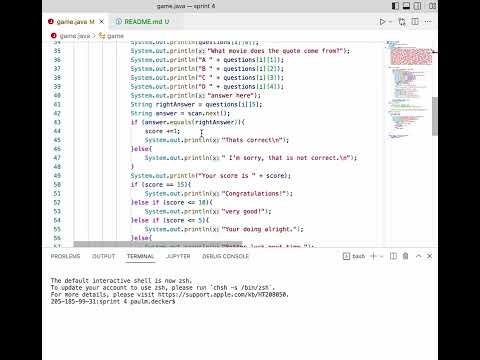The width and height of the screenshot is (480, 360).
Task: Open changes with the compare arrows icon
Action: 402,22
